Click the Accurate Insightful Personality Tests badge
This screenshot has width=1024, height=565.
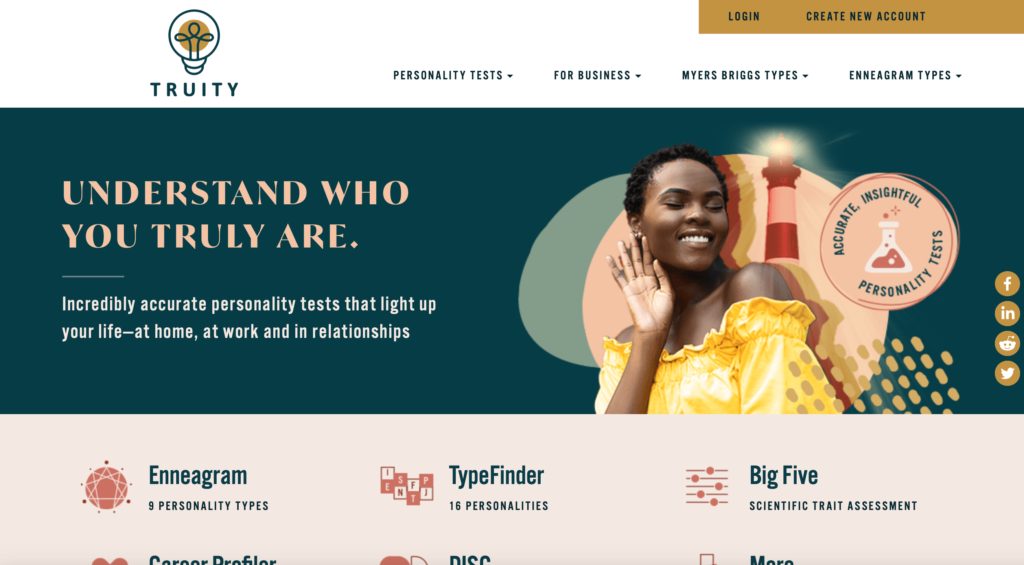point(889,240)
